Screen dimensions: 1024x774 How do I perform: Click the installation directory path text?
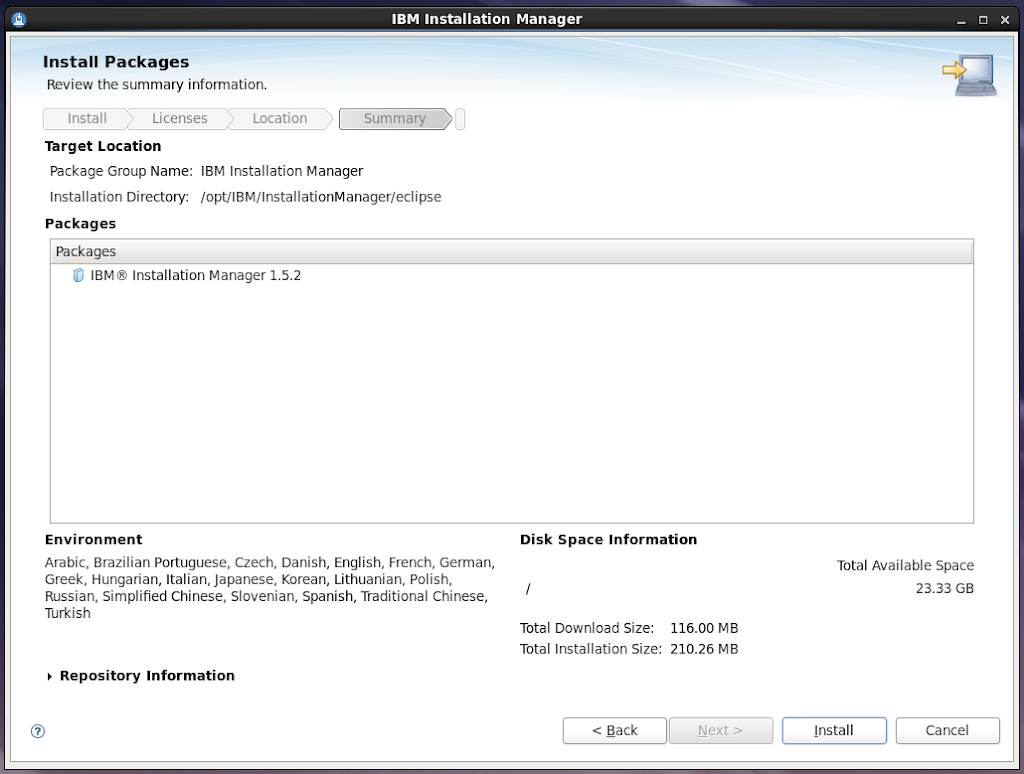(320, 197)
